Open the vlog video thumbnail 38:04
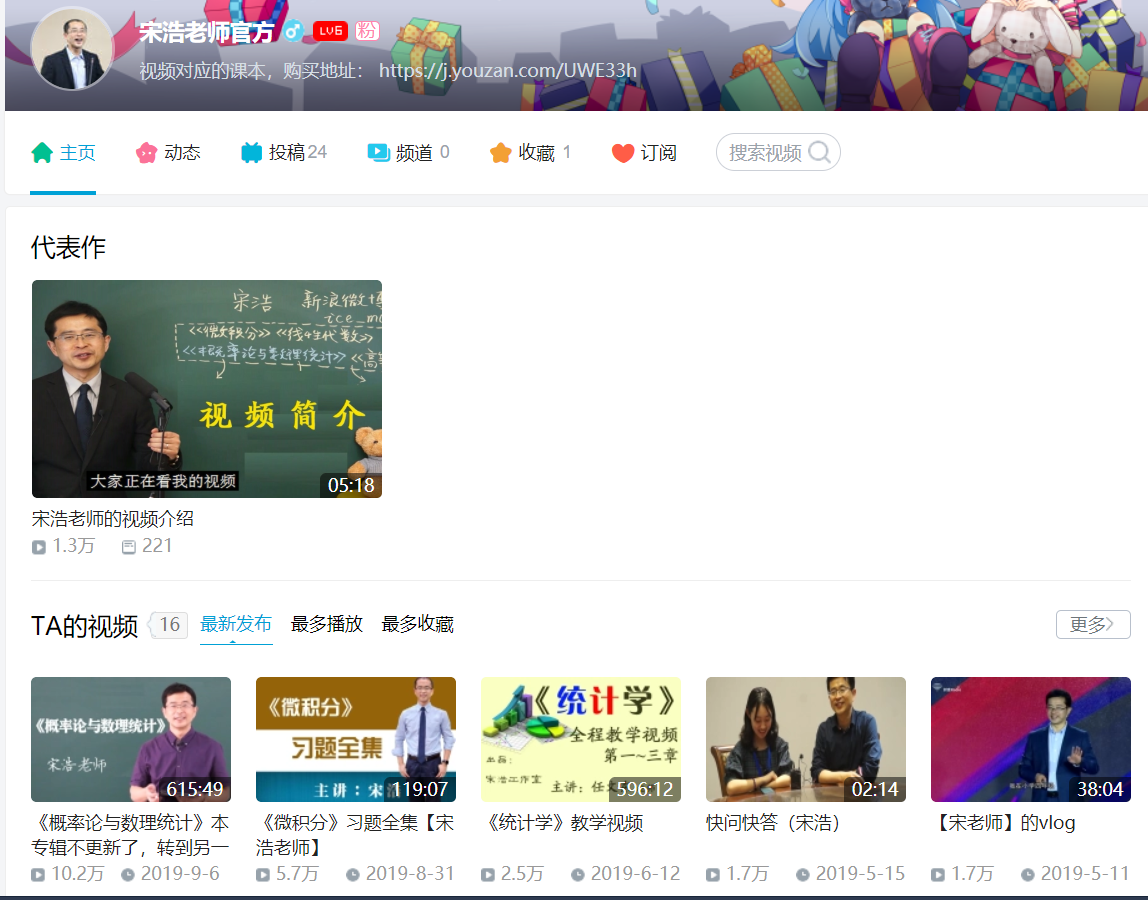The width and height of the screenshot is (1148, 900). click(1031, 740)
